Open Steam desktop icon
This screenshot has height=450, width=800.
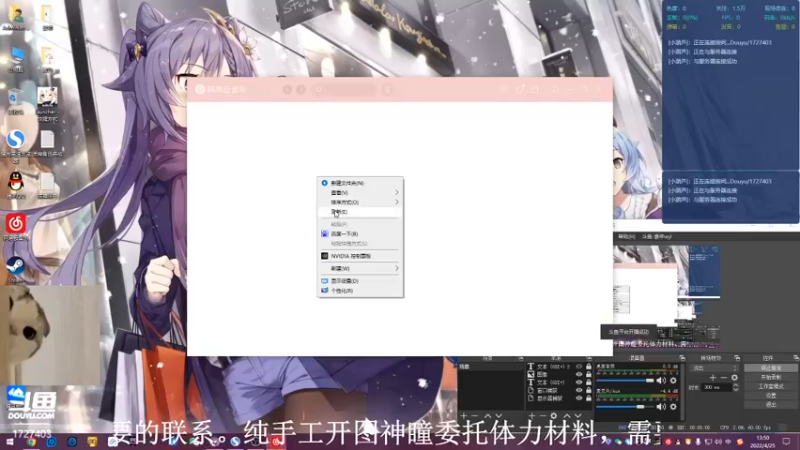click(16, 269)
